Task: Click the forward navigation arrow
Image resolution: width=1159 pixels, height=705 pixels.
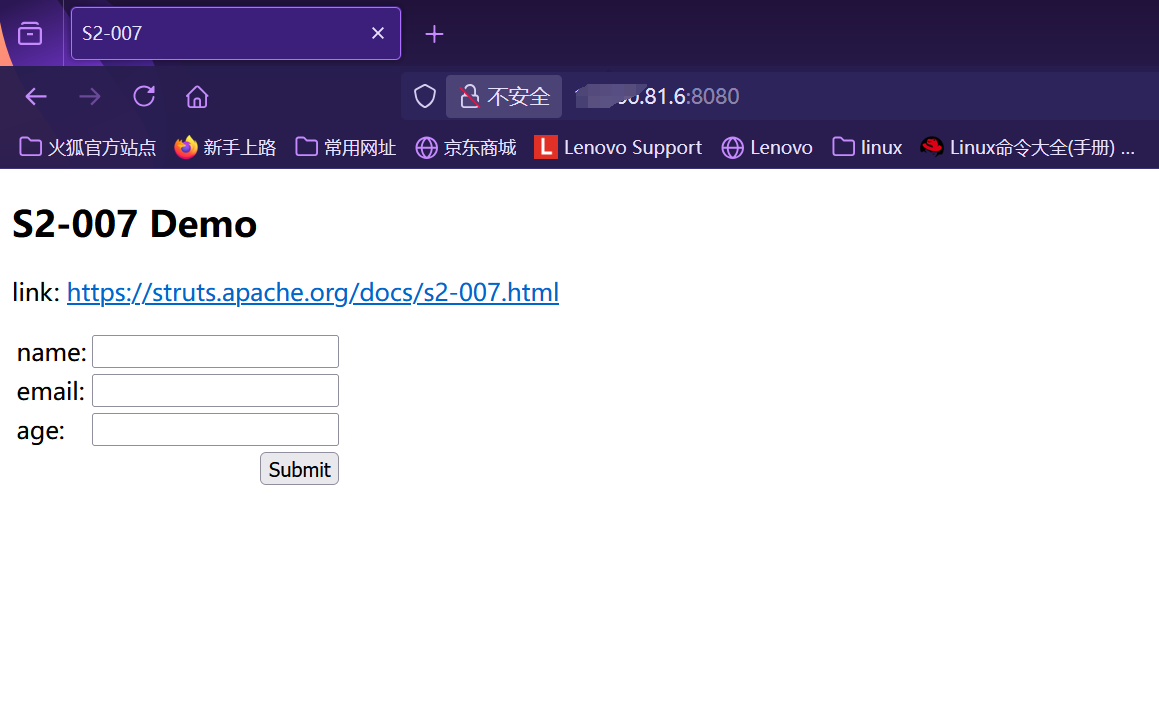Action: coord(90,96)
